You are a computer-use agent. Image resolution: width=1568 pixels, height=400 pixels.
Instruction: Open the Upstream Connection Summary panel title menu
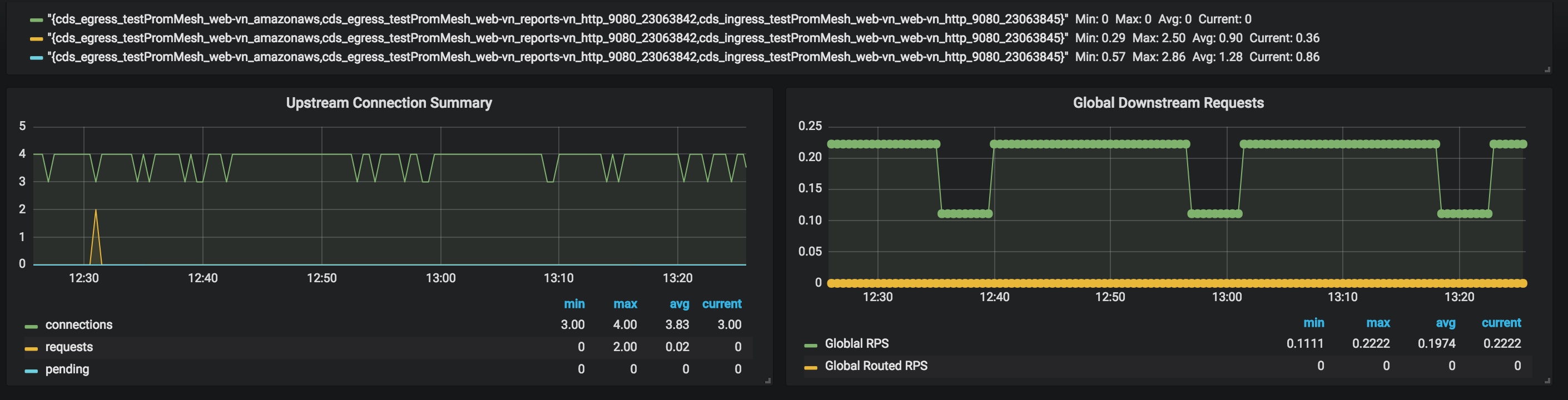(389, 103)
